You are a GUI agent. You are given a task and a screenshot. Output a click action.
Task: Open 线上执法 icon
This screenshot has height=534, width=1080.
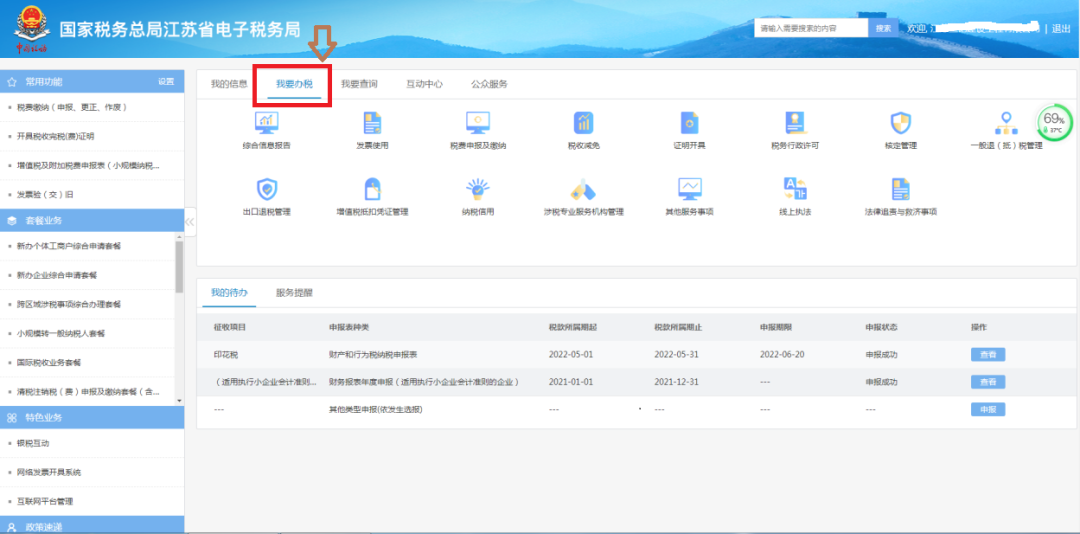click(795, 189)
